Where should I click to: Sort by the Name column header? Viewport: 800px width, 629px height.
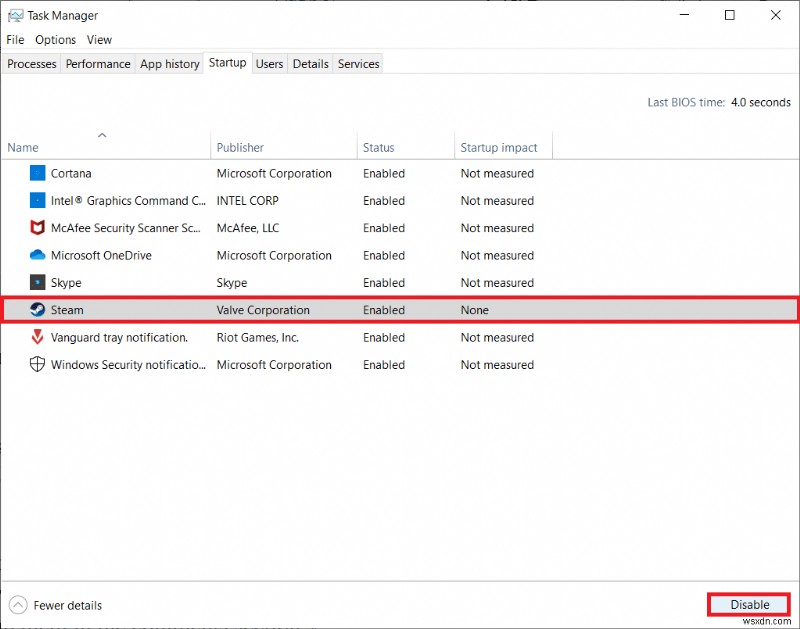click(x=105, y=147)
